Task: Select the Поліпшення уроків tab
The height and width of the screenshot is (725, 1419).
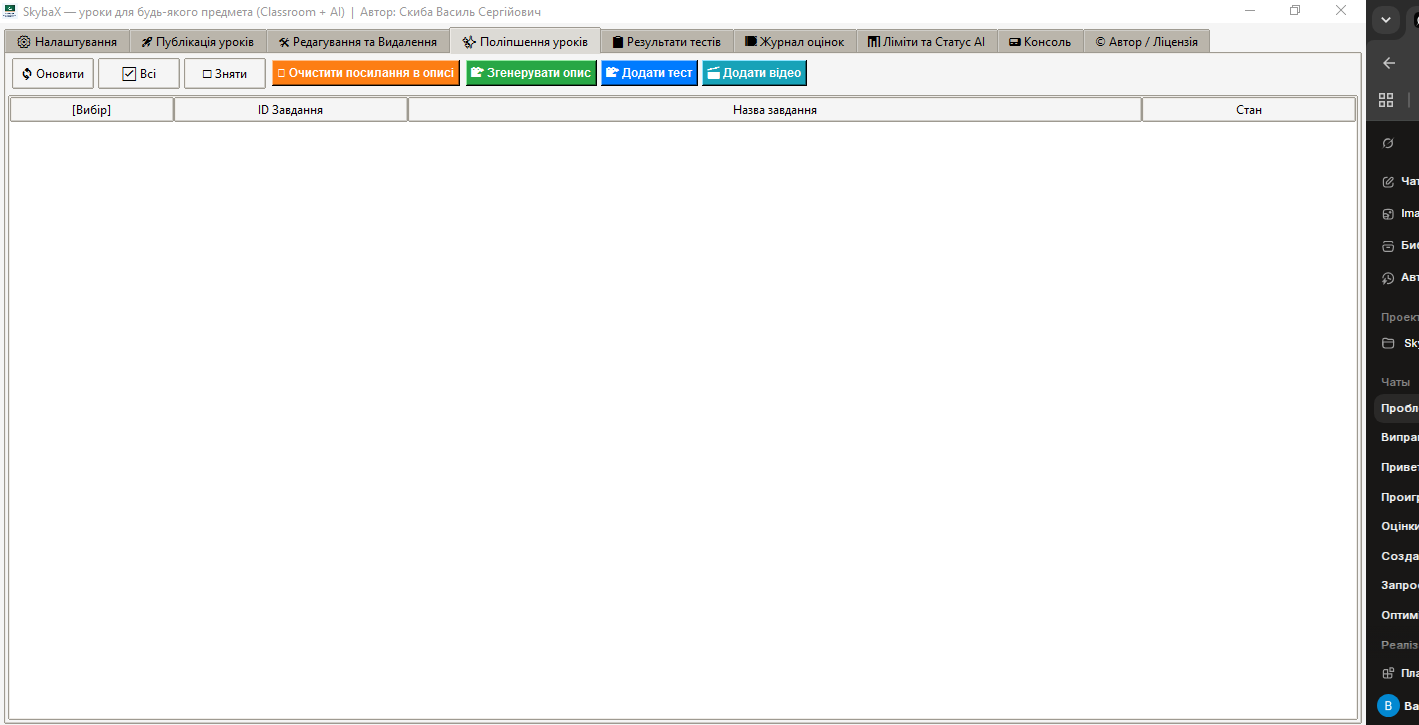Action: pyautogui.click(x=525, y=41)
